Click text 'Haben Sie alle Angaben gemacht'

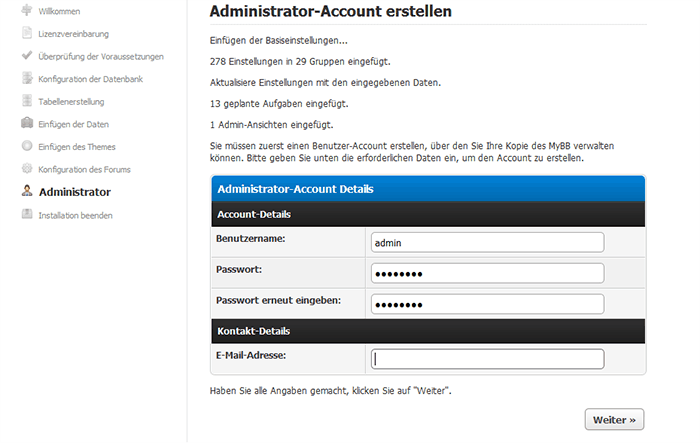(277, 391)
